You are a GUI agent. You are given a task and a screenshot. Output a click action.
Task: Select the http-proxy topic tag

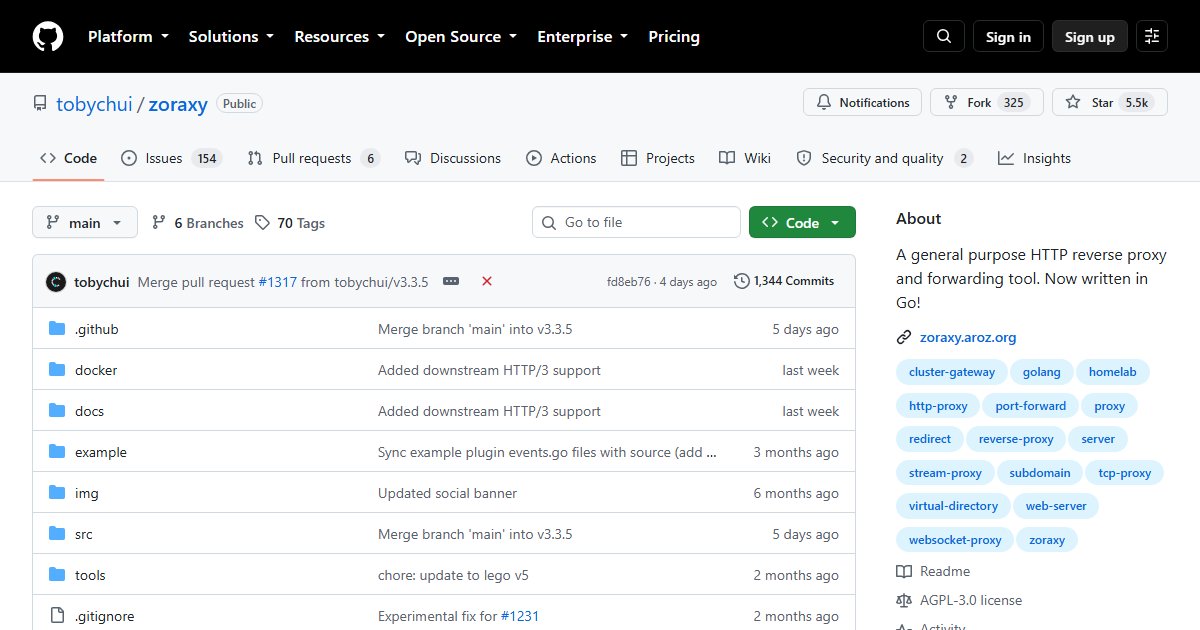[938, 406]
